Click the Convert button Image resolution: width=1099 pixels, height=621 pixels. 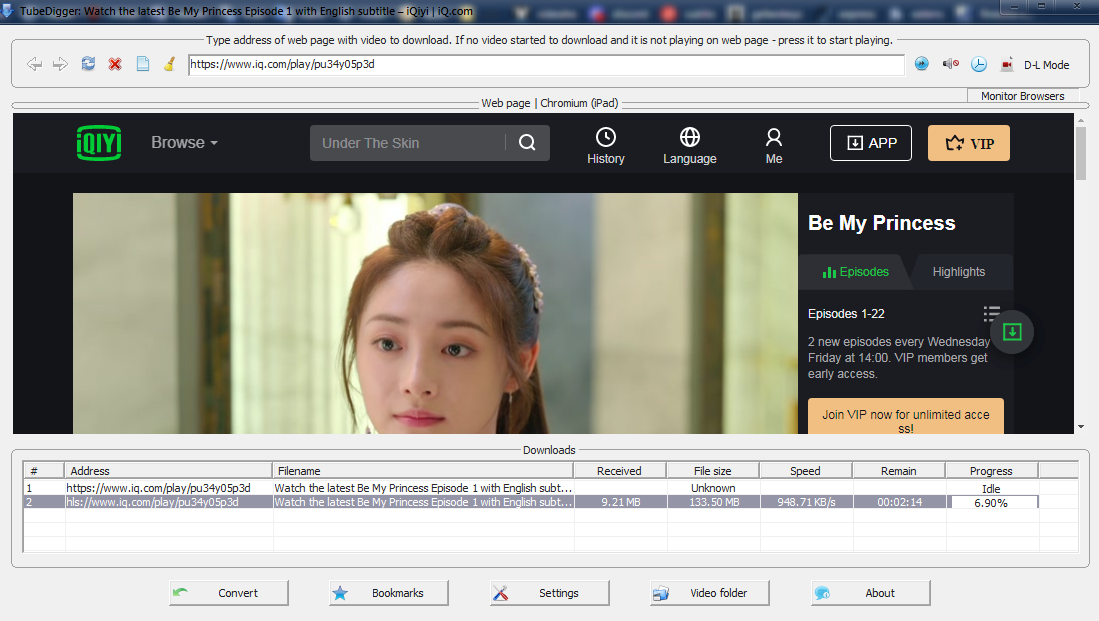click(228, 593)
